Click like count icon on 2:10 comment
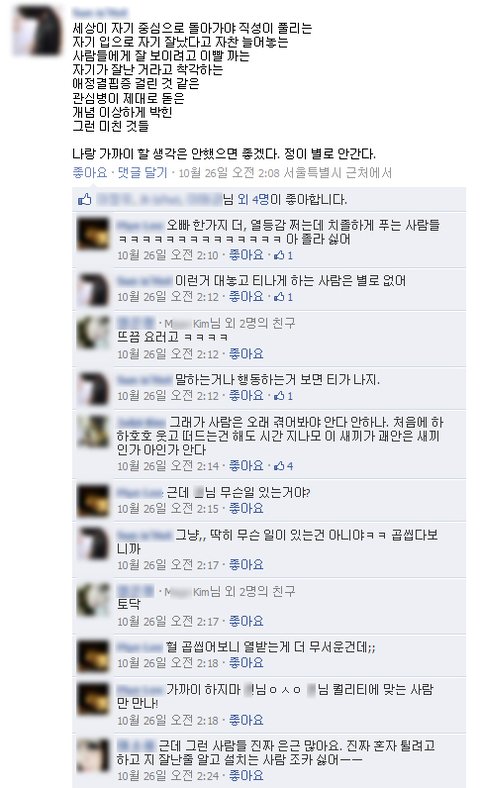The image size is (480, 788). coord(283,255)
